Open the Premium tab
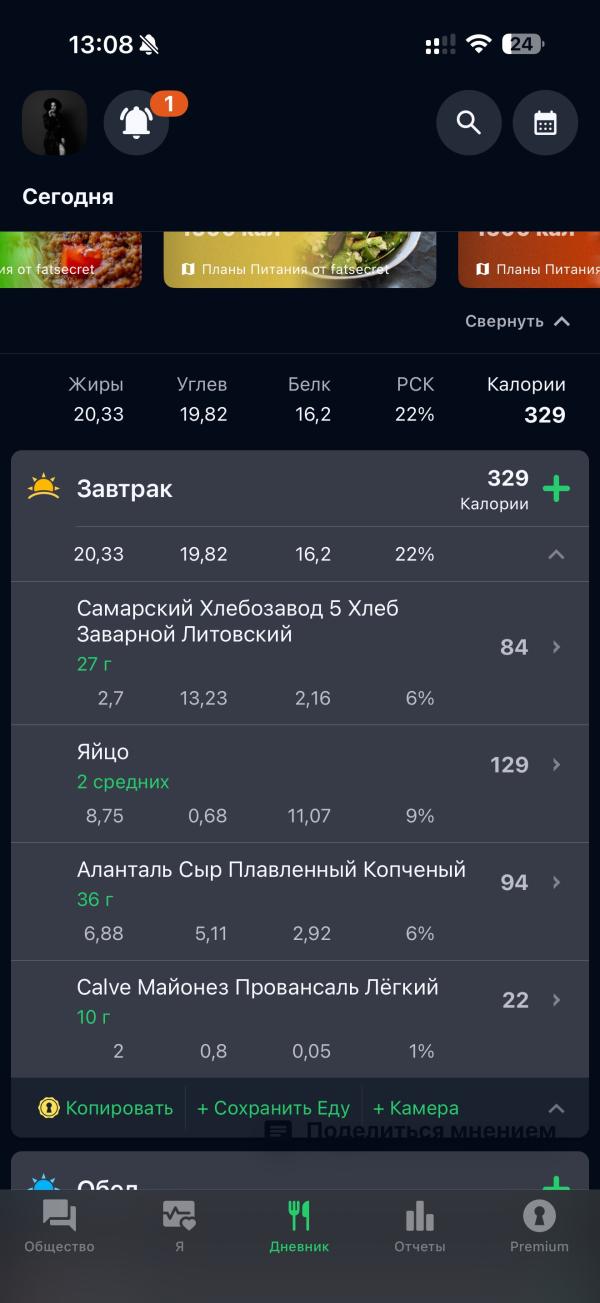This screenshot has height=1303, width=600. (539, 1226)
